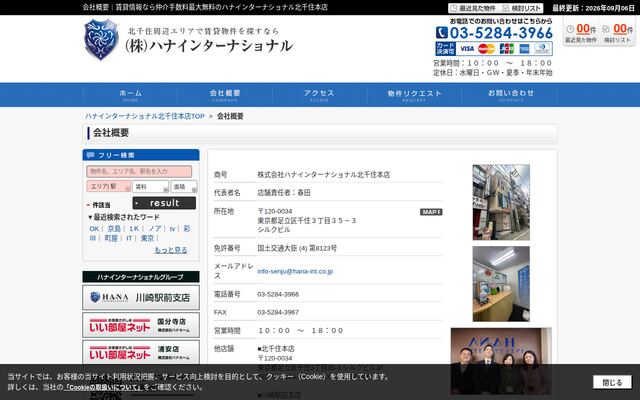Open アクセス navigation item

319,95
